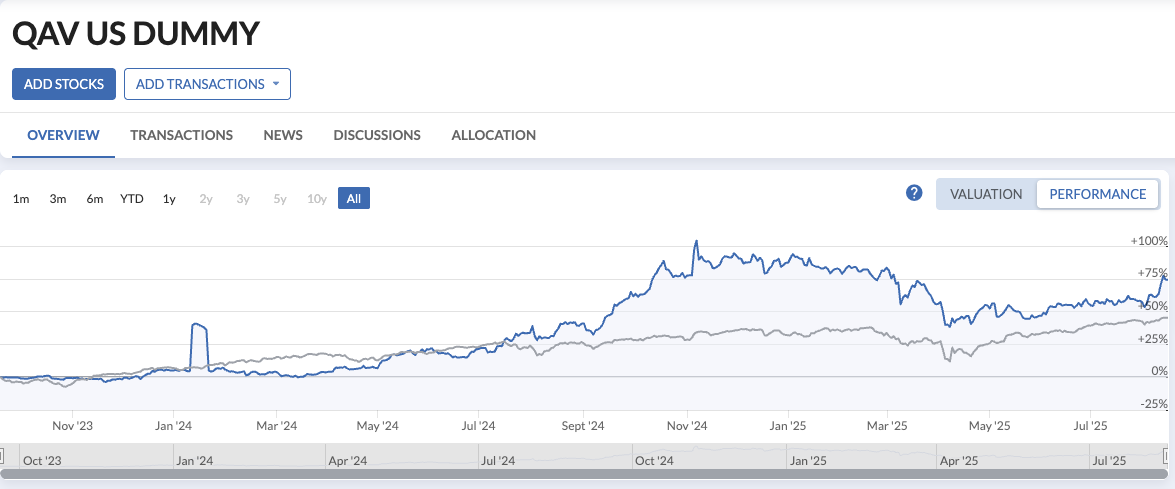Click the Oct '24 navigator label

tap(654, 461)
